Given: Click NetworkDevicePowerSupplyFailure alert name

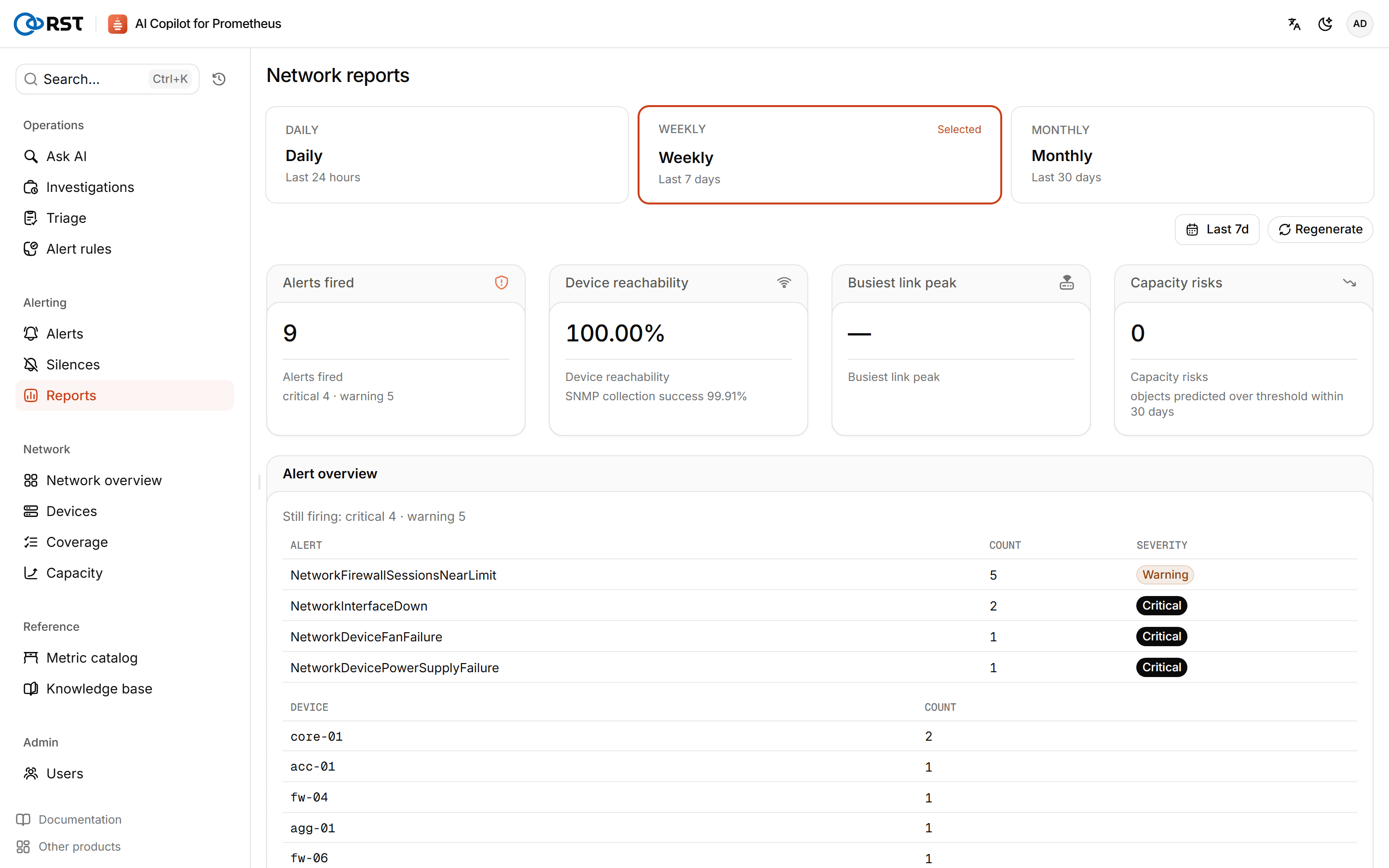Looking at the screenshot, I should point(395,668).
